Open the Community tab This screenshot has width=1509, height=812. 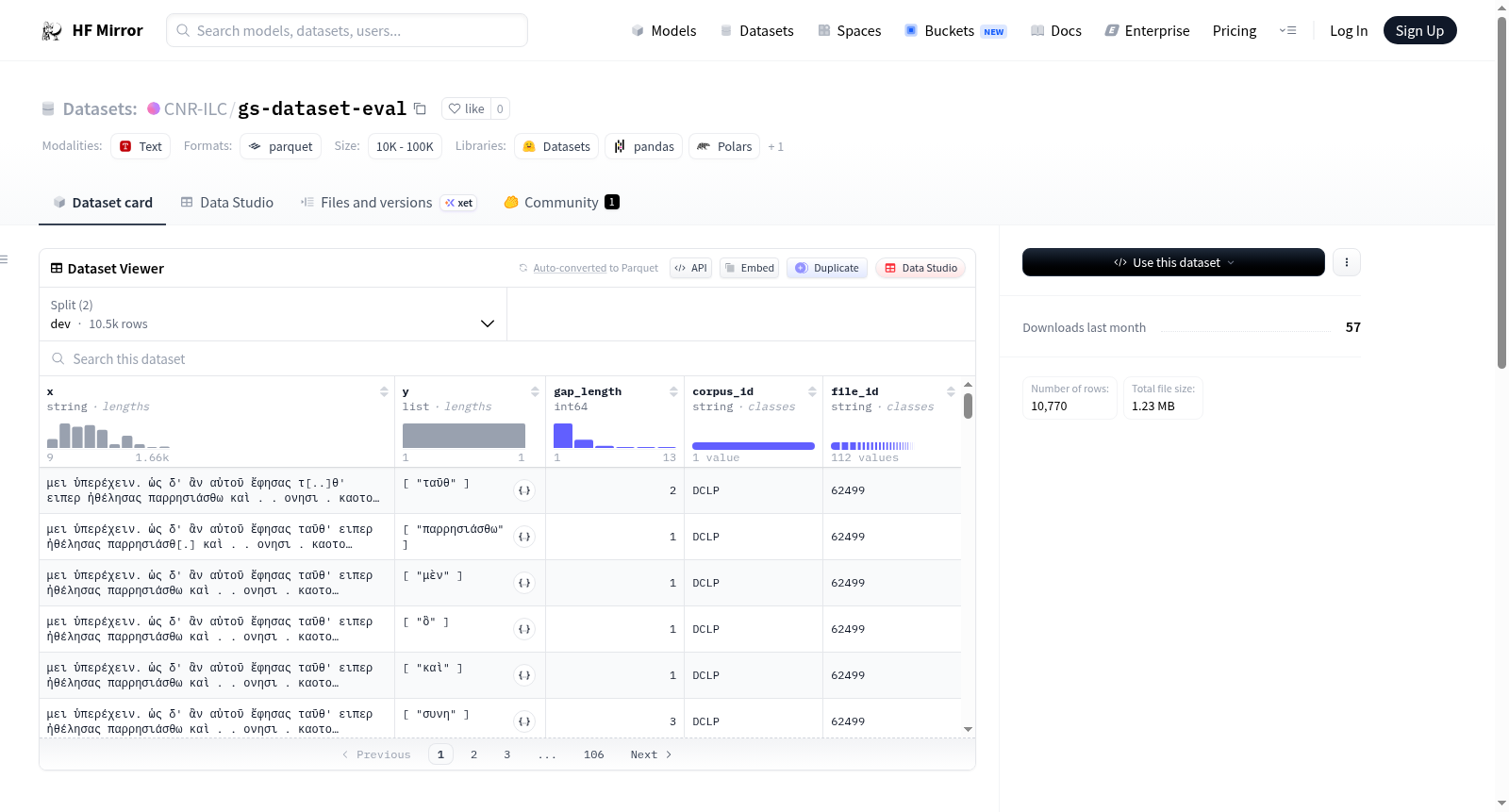pos(561,203)
